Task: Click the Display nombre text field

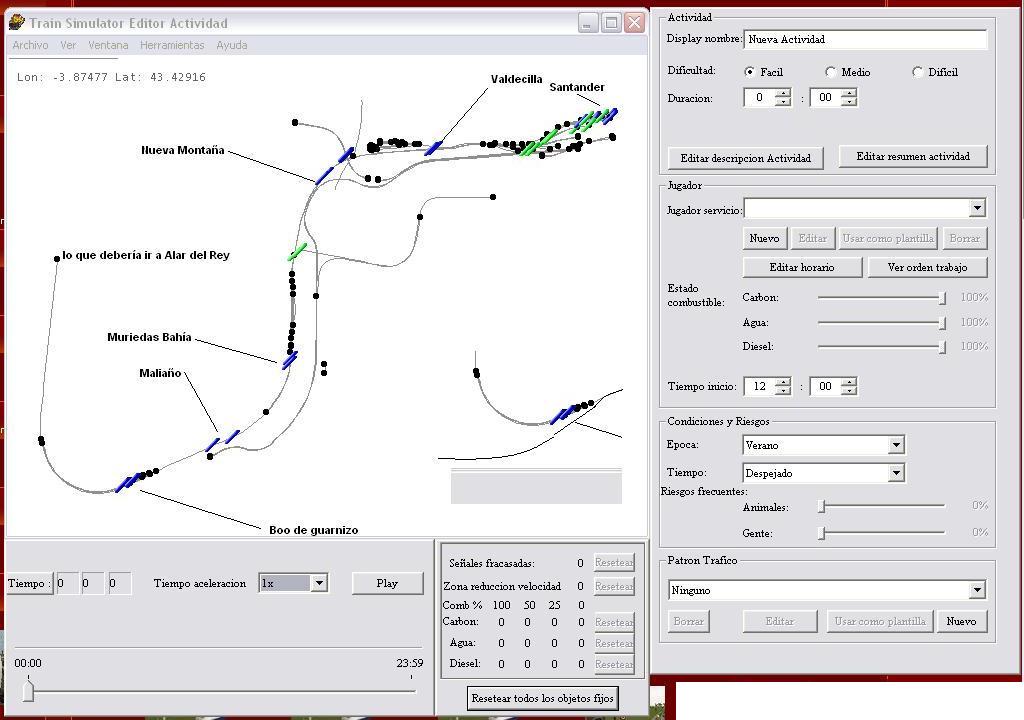Action: coord(865,39)
